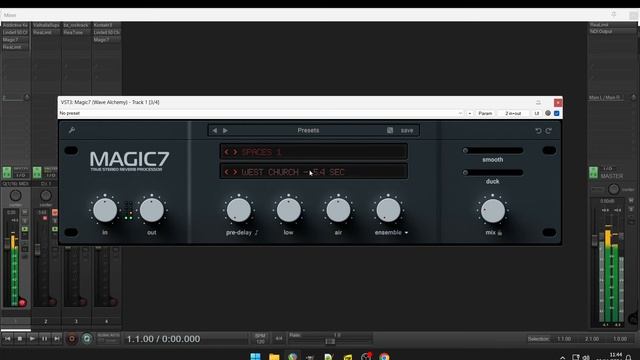The height and width of the screenshot is (360, 640).
Task: Save the current Magic7 preset
Action: click(407, 131)
